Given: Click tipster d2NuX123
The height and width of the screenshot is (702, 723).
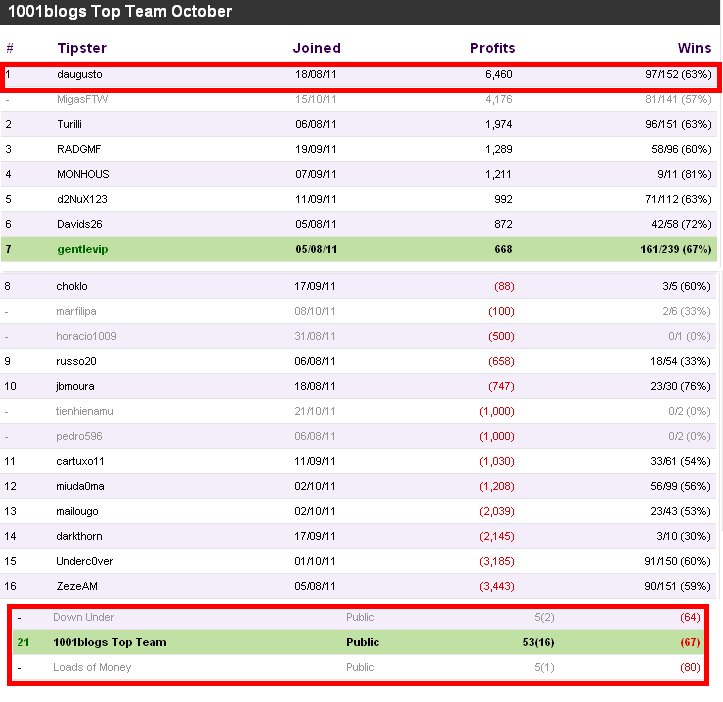Looking at the screenshot, I should coord(83,199).
